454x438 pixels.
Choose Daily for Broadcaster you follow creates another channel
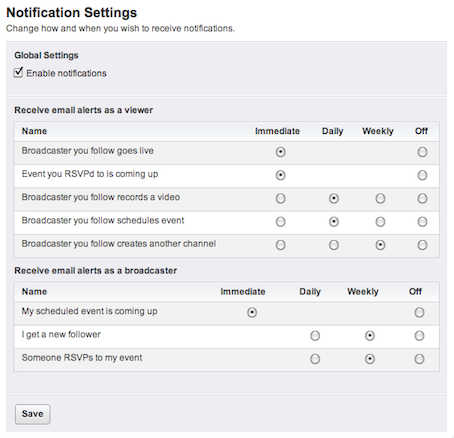(x=334, y=245)
